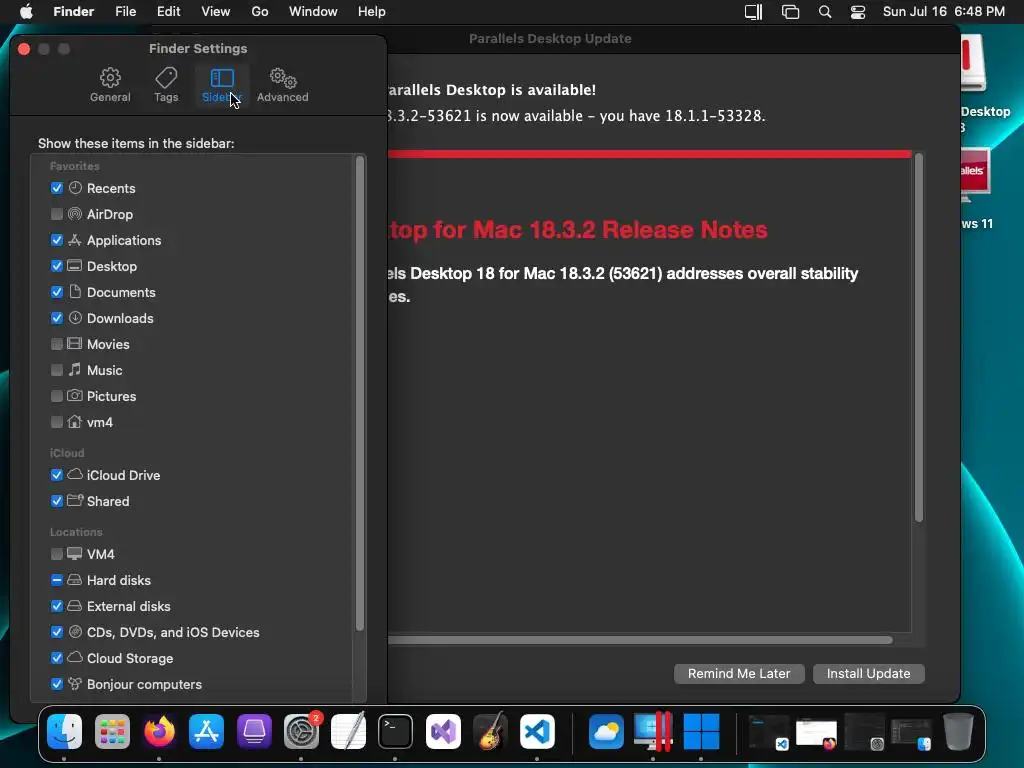Switch to the Tags tab
Screen dimensions: 1024x768
166,85
